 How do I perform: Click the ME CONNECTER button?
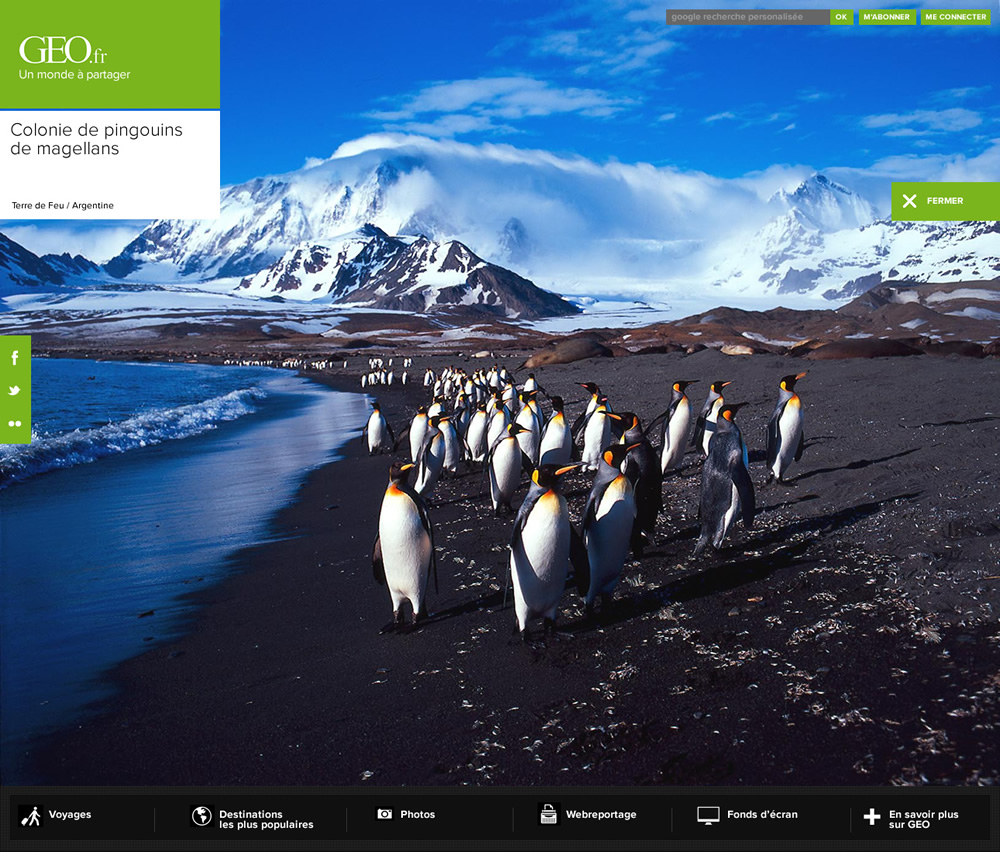coord(955,17)
